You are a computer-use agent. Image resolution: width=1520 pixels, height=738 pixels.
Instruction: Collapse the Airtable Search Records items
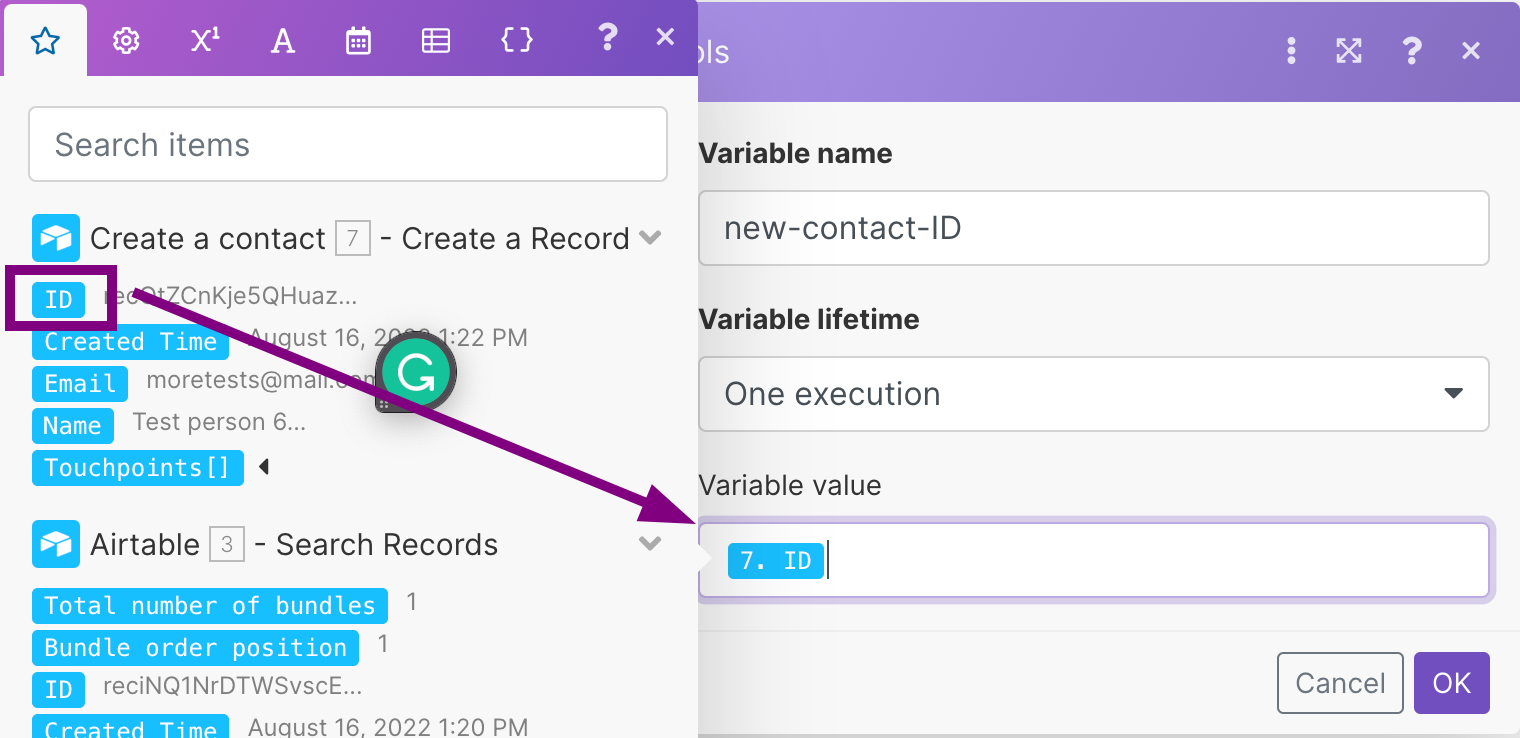(x=650, y=544)
